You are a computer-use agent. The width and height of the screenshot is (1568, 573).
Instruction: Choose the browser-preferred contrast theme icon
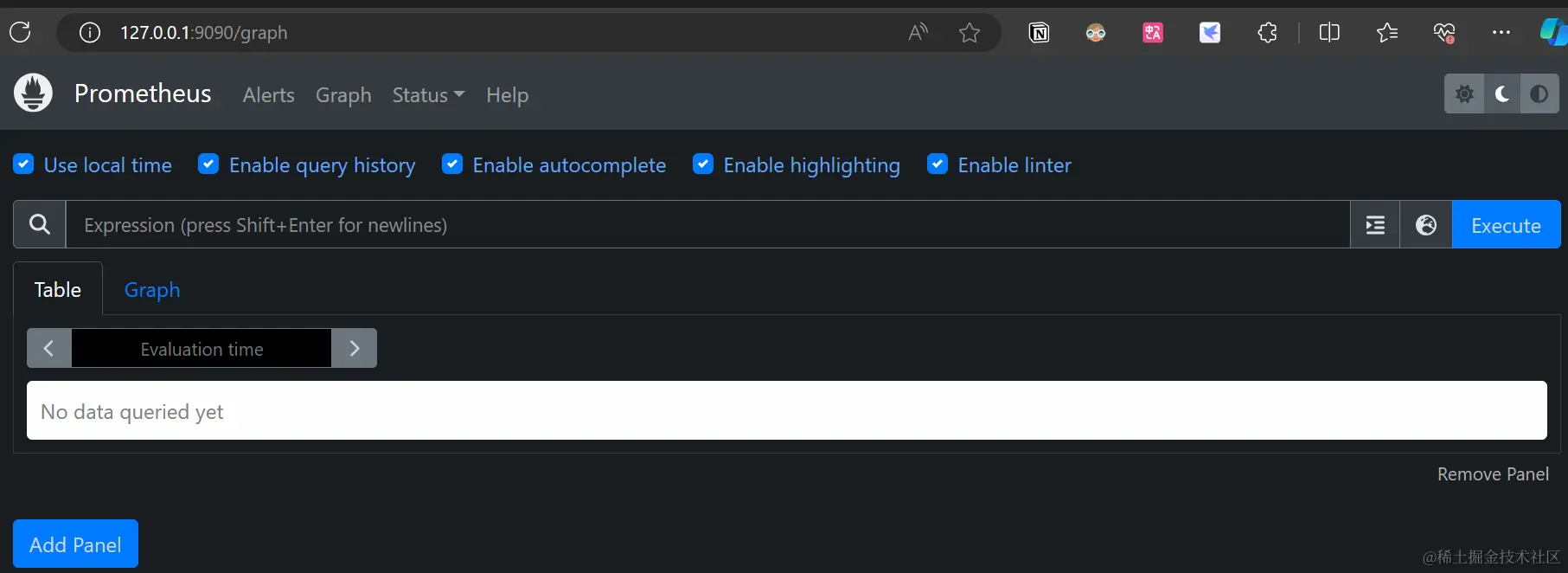point(1539,93)
